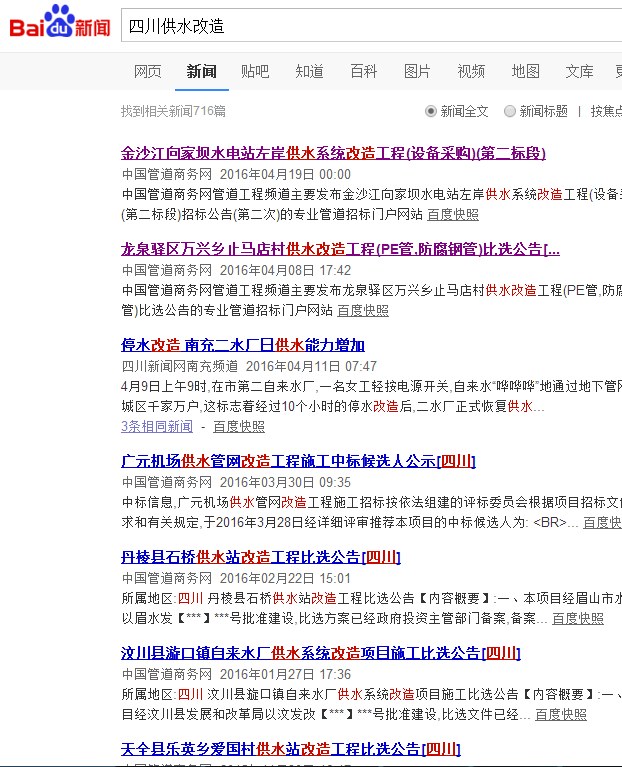622x767 pixels.
Task: Select the 新闻标题 radio button
Action: (510, 111)
